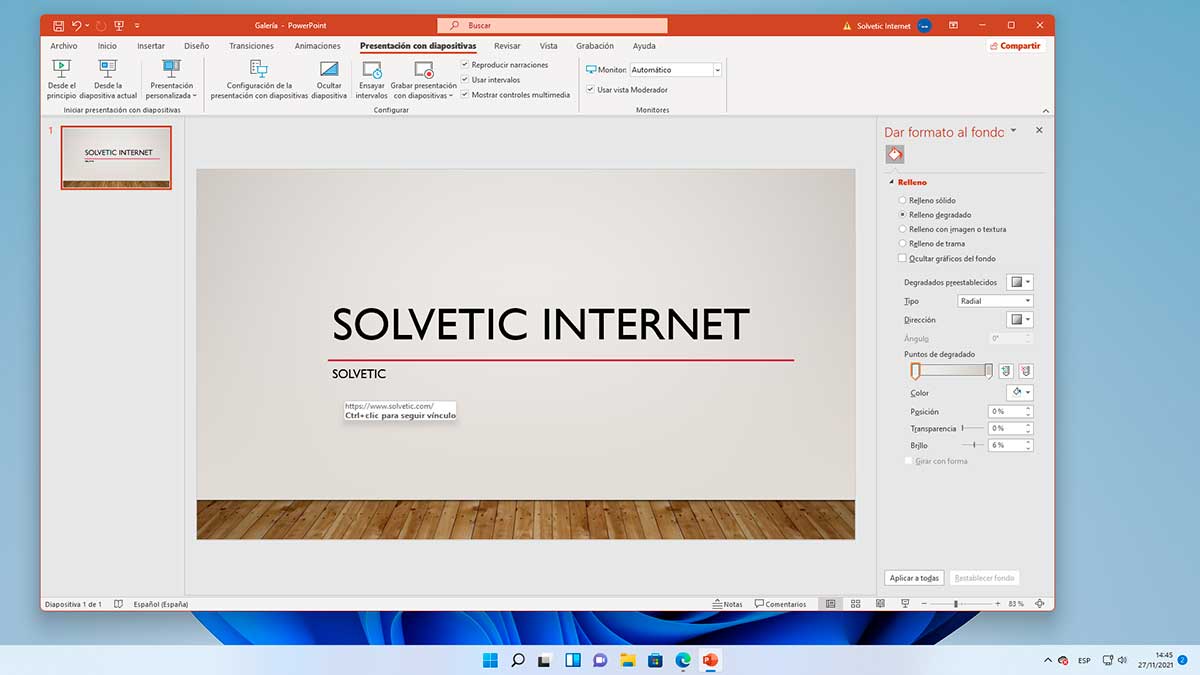Open the taskbar Search icon
The image size is (1200, 675).
(518, 660)
